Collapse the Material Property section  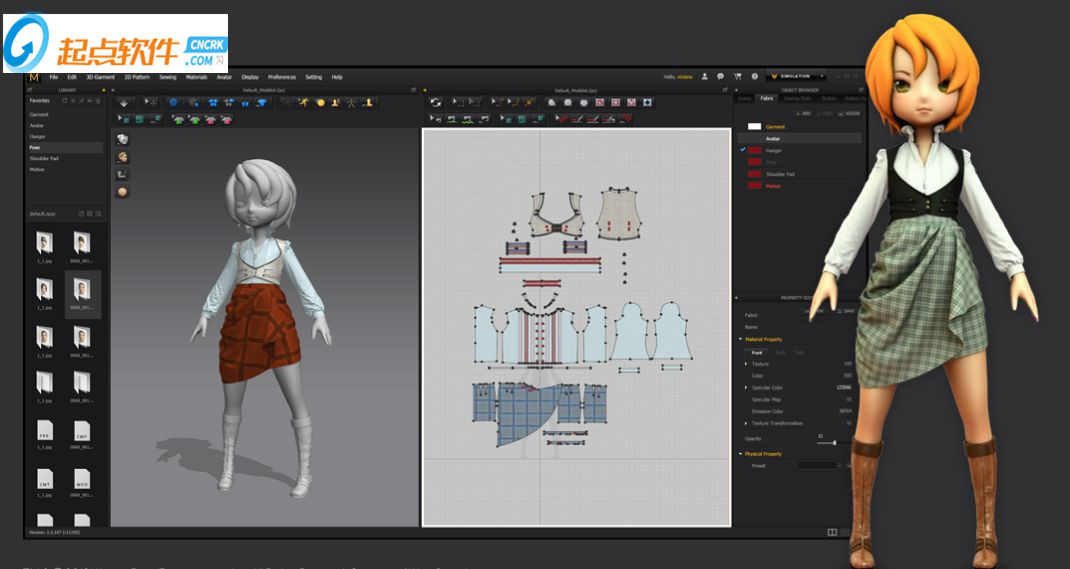(741, 339)
